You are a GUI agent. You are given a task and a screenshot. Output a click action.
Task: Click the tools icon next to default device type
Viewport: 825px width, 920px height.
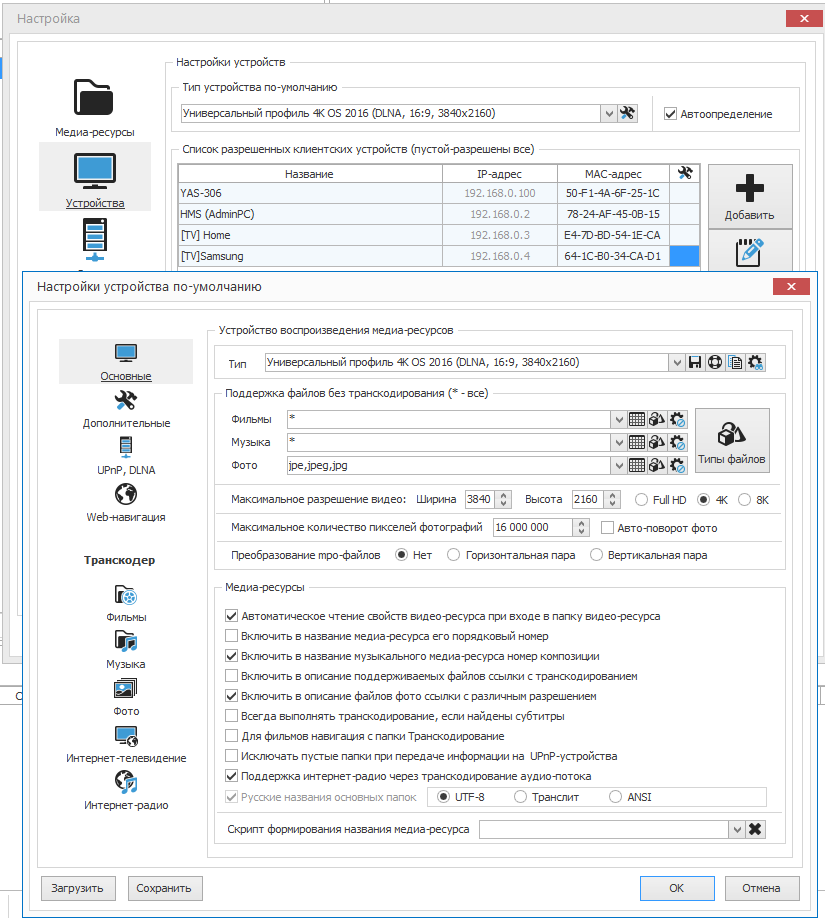[x=628, y=113]
